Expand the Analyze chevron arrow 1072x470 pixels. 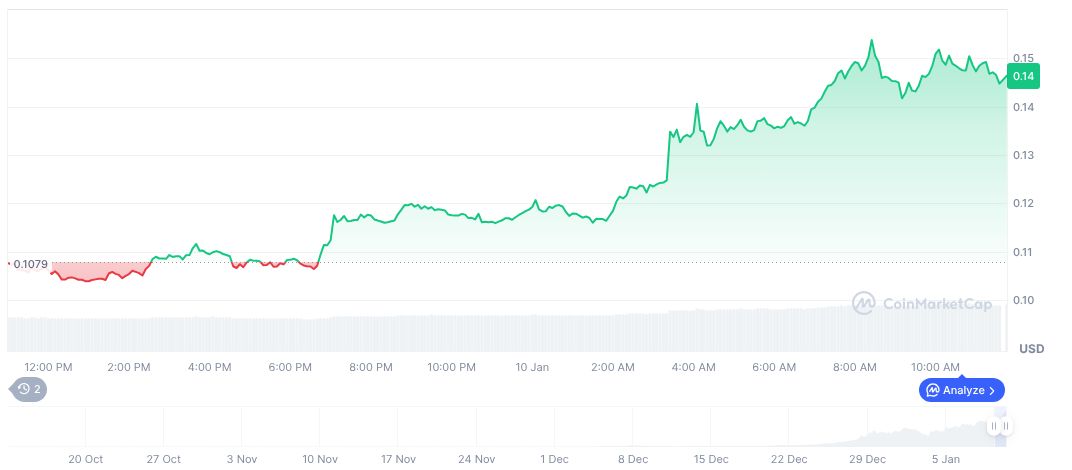pos(992,390)
